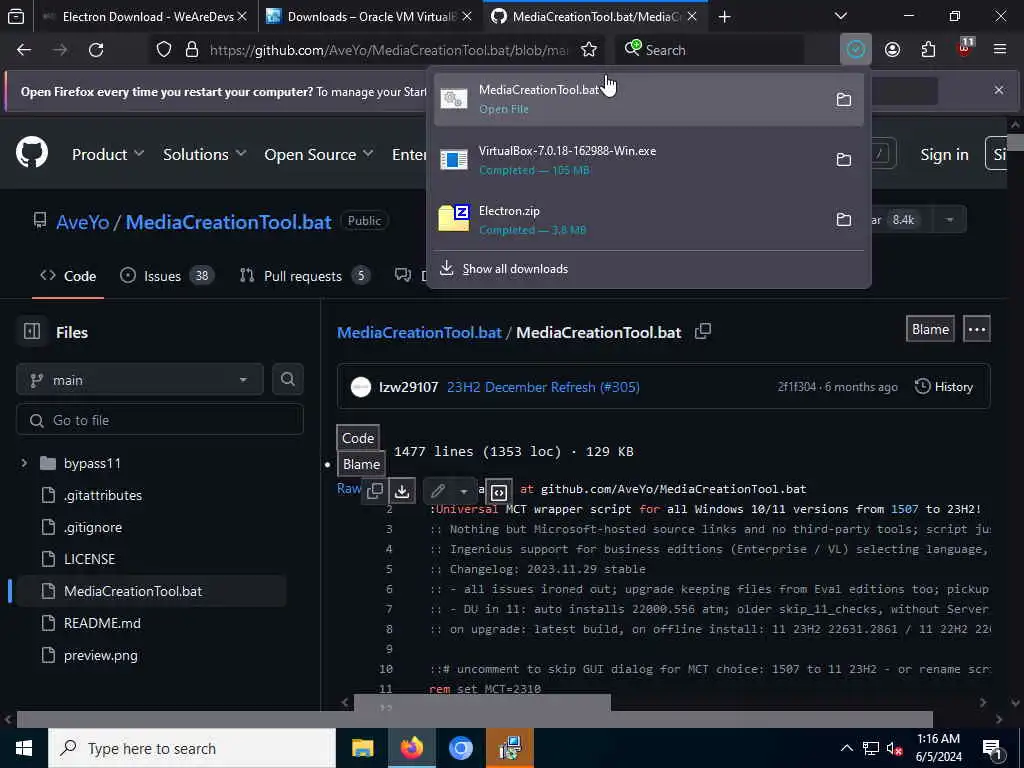
Task: Open the MediaCreationTool.bat repository link
Action: click(x=229, y=222)
